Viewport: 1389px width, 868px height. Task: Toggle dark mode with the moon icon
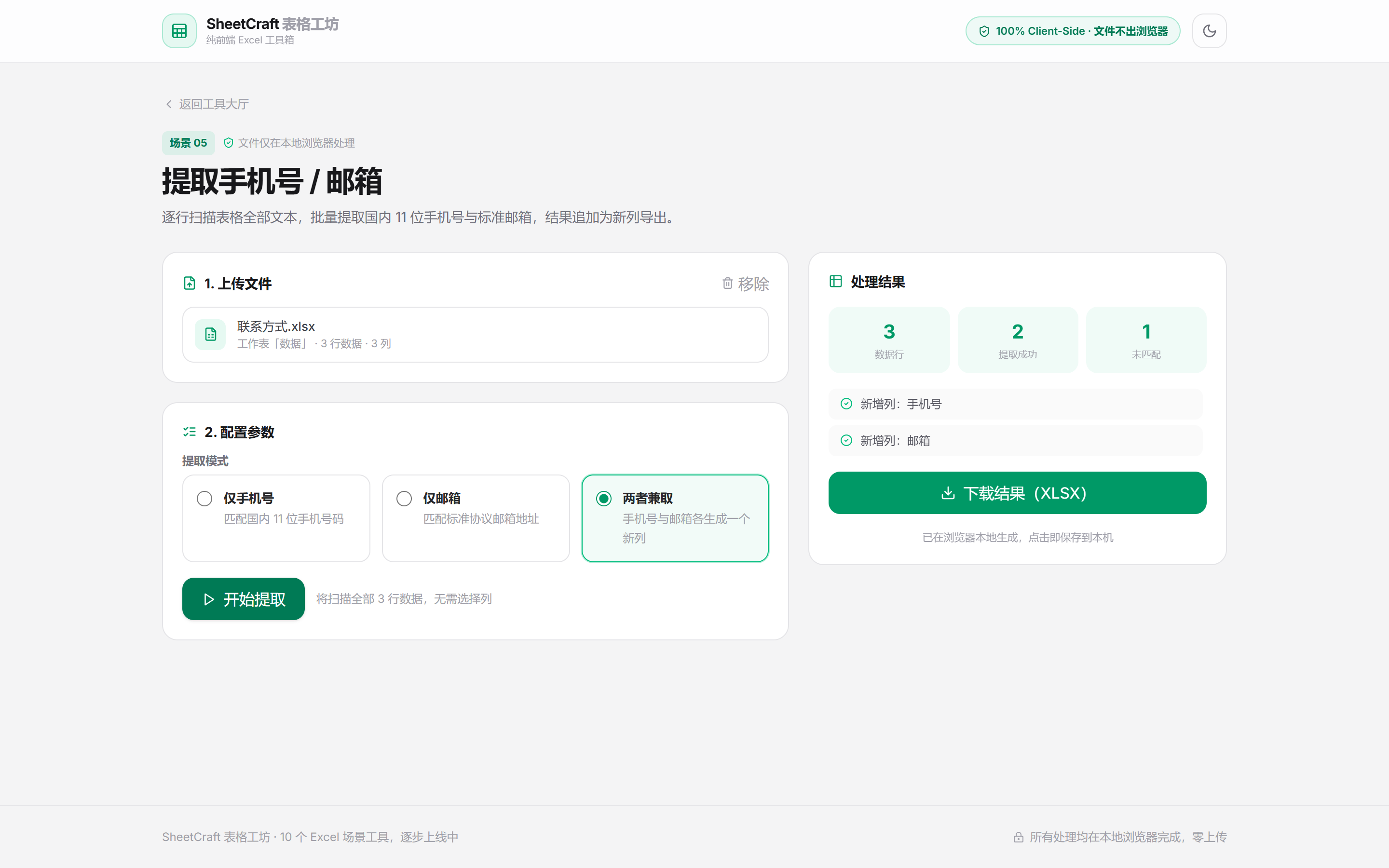[x=1210, y=31]
